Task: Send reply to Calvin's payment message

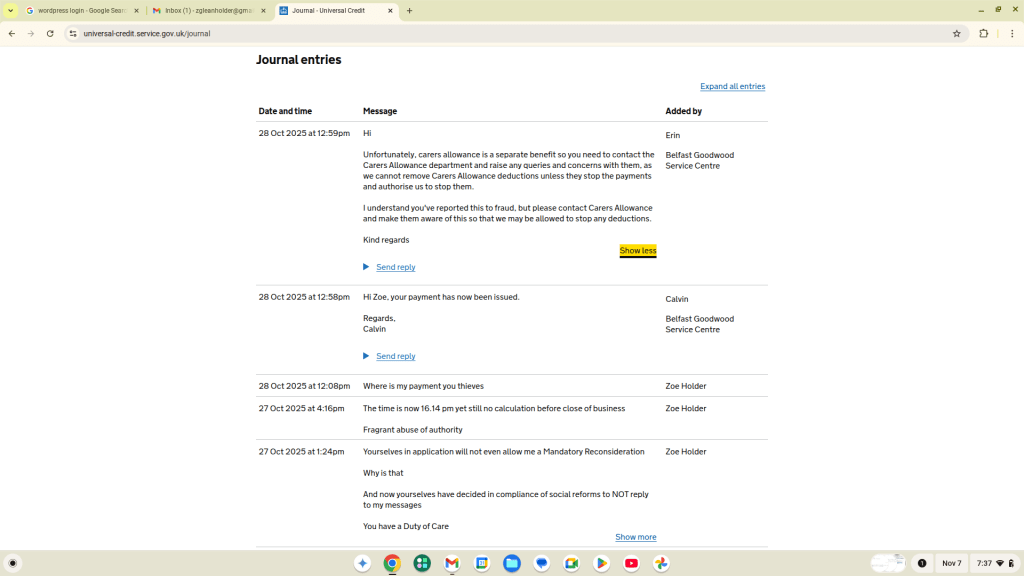Action: tap(395, 356)
